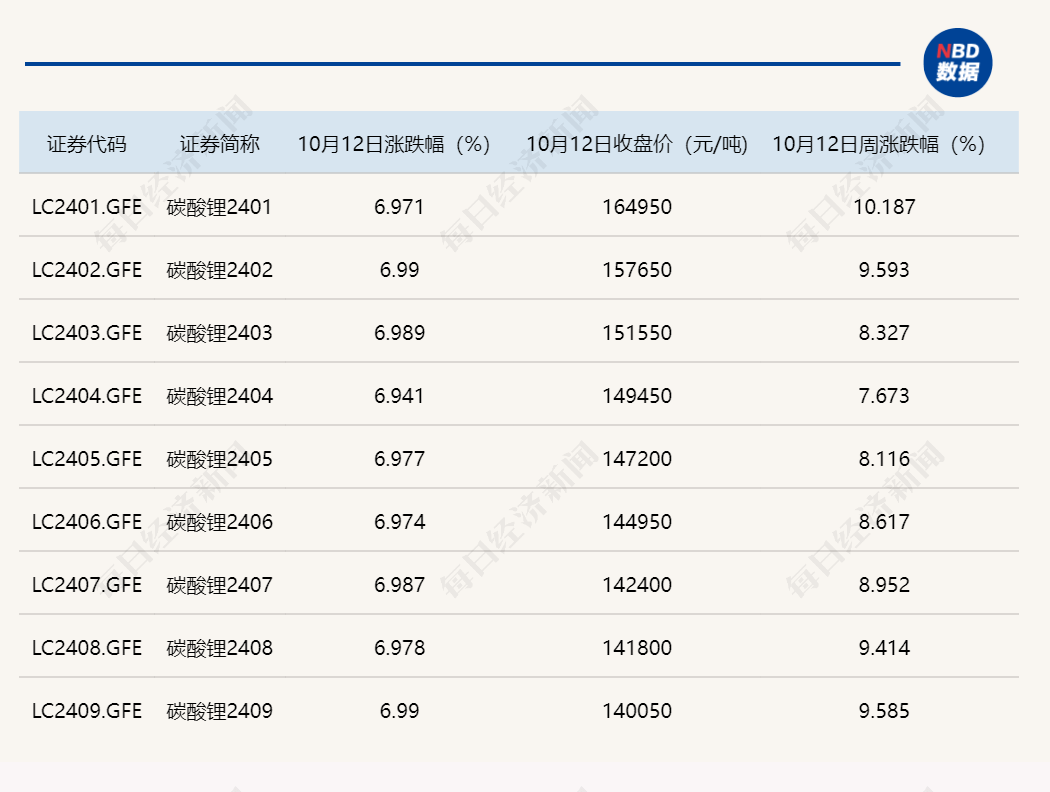
Task: Select the LC2407.GFE code cell
Action: pos(87,585)
